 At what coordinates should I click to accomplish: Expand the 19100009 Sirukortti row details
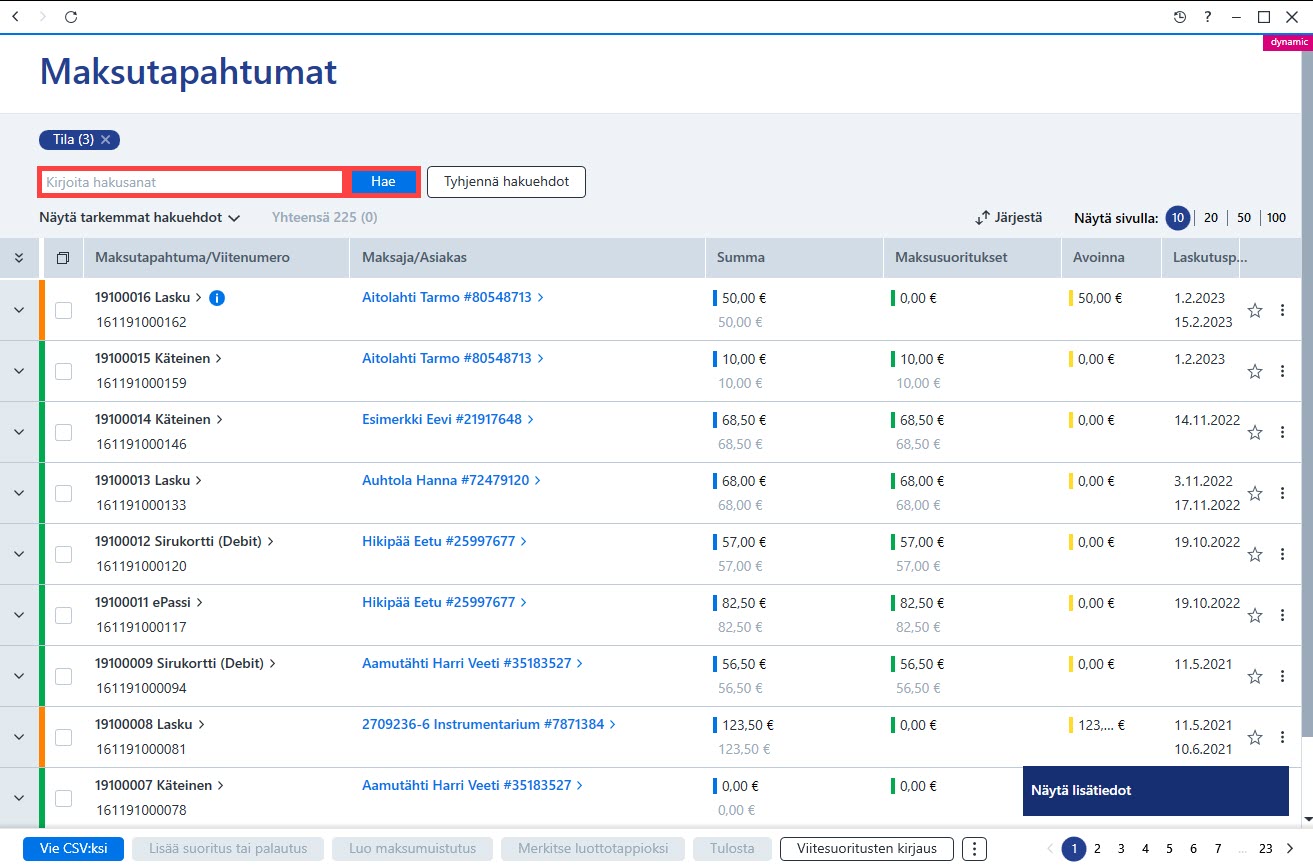click(x=18, y=676)
